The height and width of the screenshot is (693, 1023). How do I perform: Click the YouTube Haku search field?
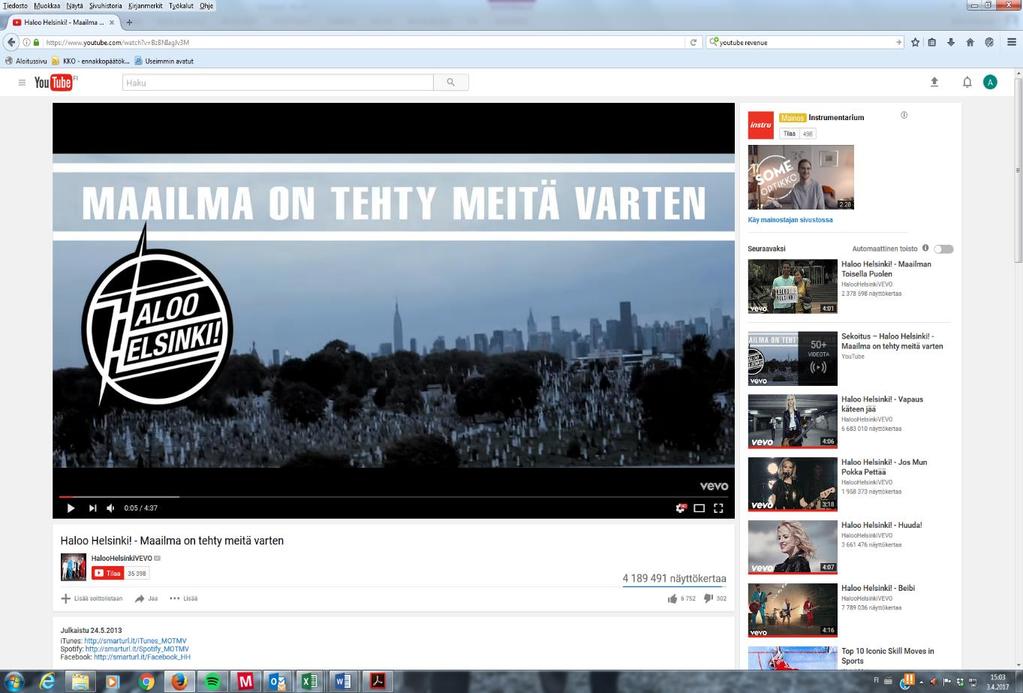(278, 82)
